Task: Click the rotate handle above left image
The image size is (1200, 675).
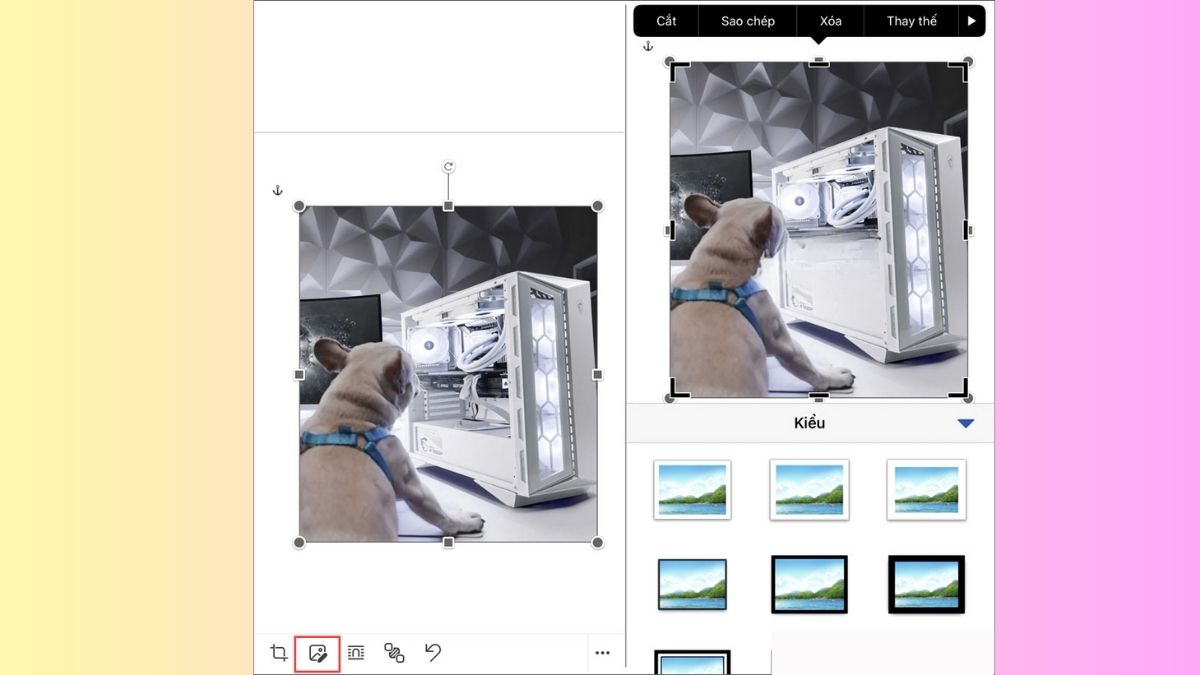Action: click(448, 167)
